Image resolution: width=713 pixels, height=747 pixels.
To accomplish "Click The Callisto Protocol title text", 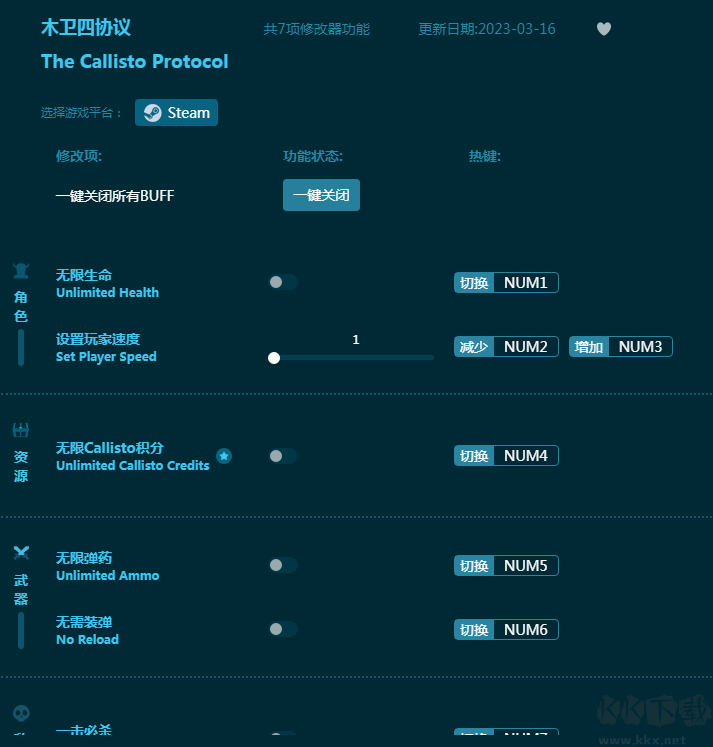I will [x=134, y=61].
